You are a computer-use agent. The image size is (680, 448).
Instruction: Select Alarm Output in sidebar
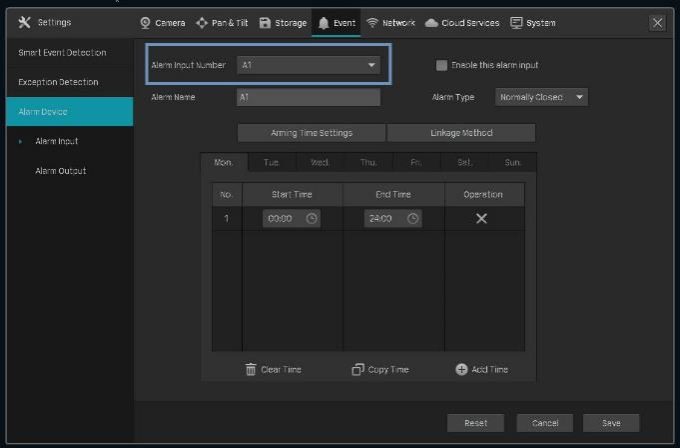click(x=60, y=171)
